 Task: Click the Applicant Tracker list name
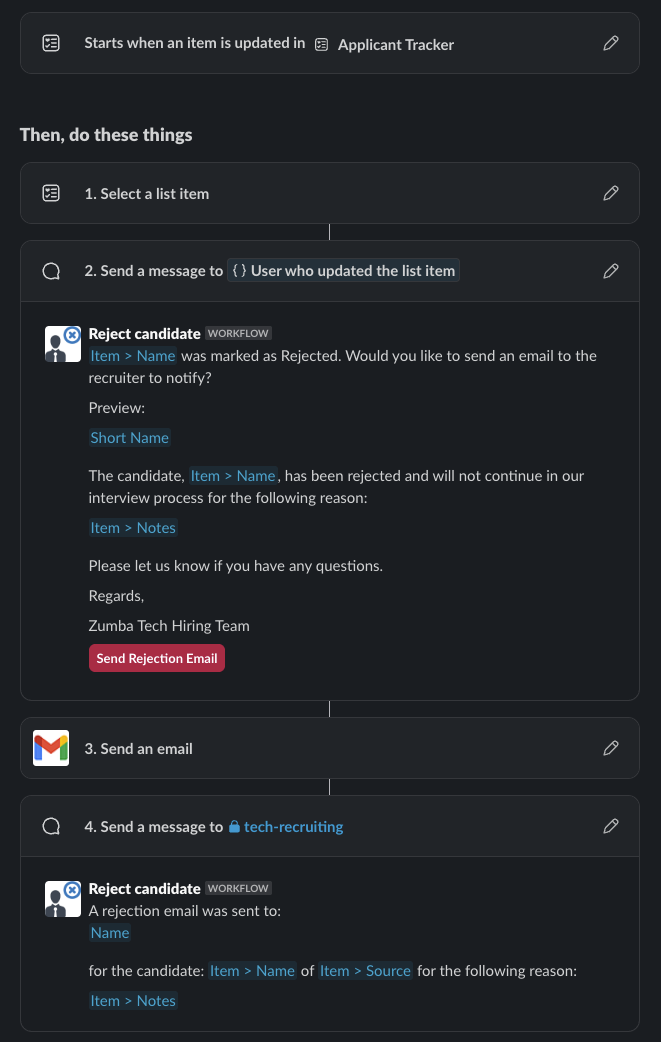[396, 45]
